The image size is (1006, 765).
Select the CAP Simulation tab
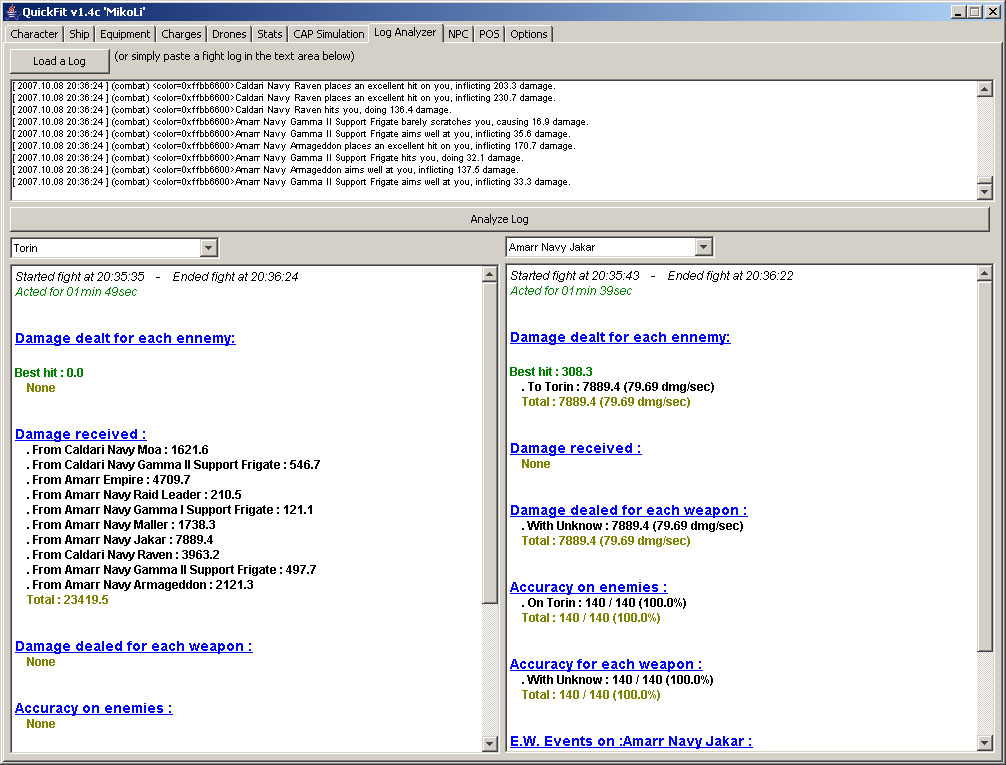[x=329, y=34]
